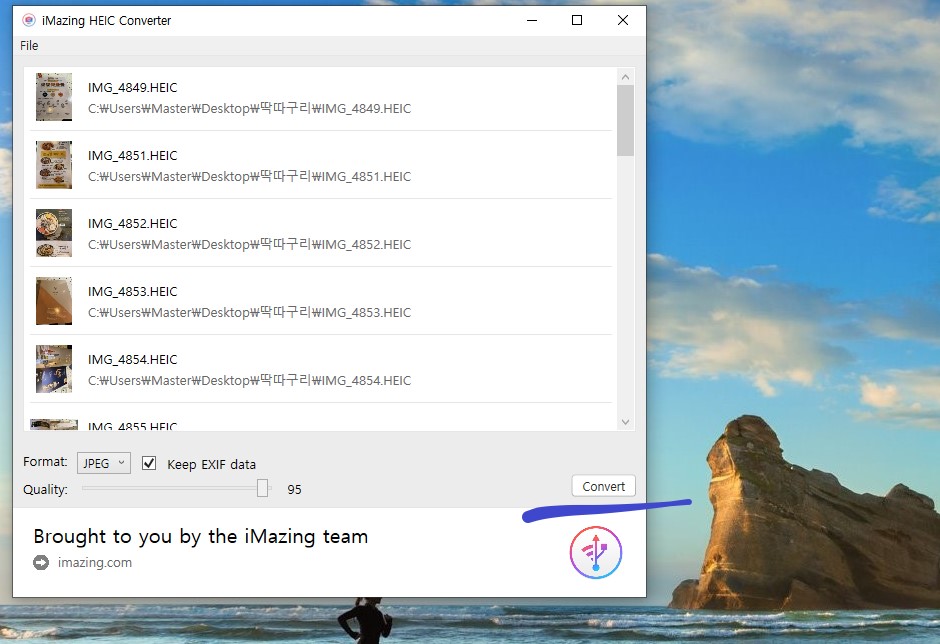This screenshot has height=644, width=940.
Task: Minimize the iMazing HEIC Converter window
Action: coord(532,20)
